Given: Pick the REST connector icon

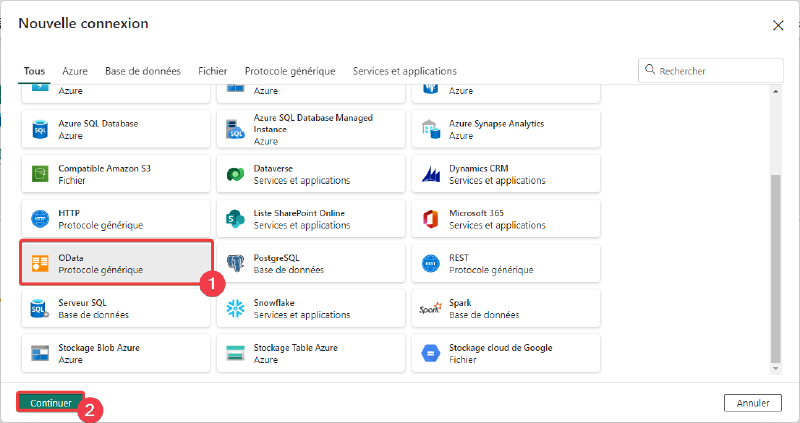Looking at the screenshot, I should click(431, 263).
